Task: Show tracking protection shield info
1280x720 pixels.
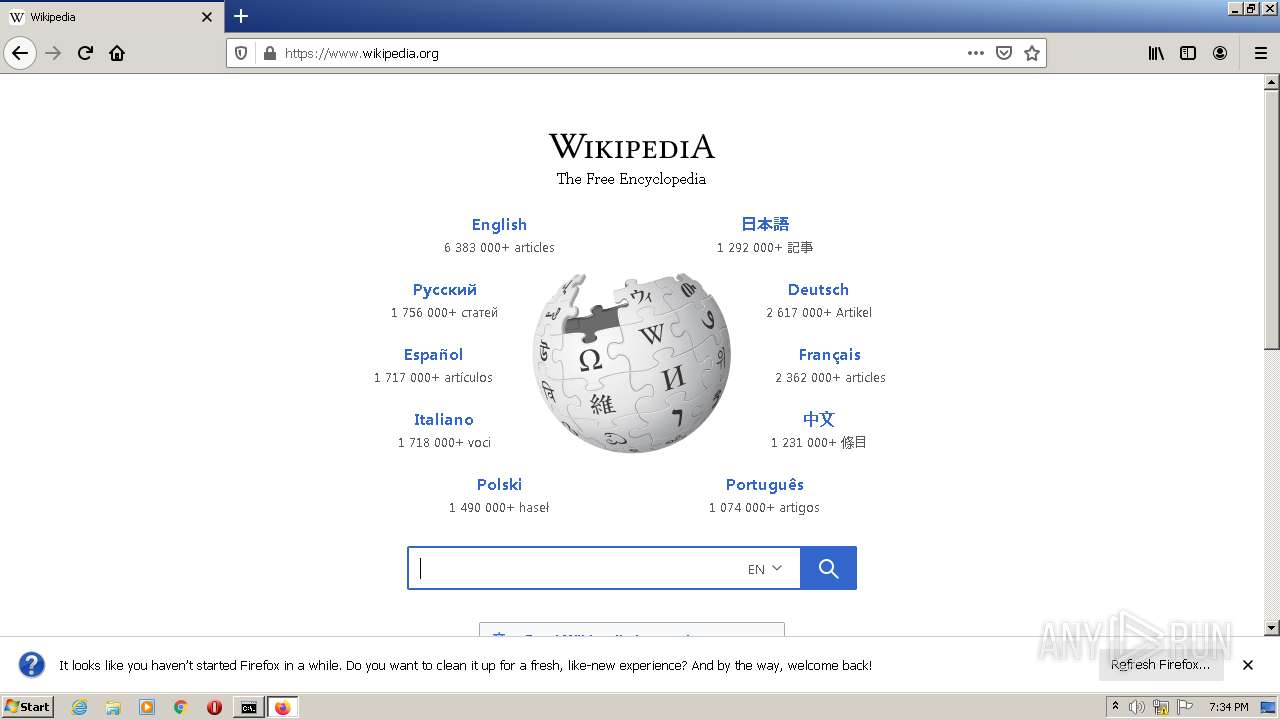Action: [x=241, y=53]
